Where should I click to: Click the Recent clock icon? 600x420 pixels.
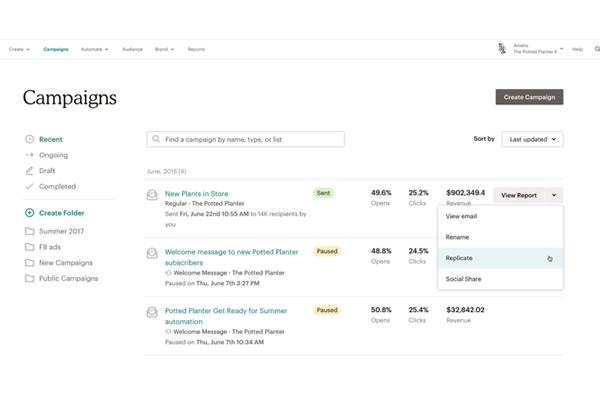point(29,139)
